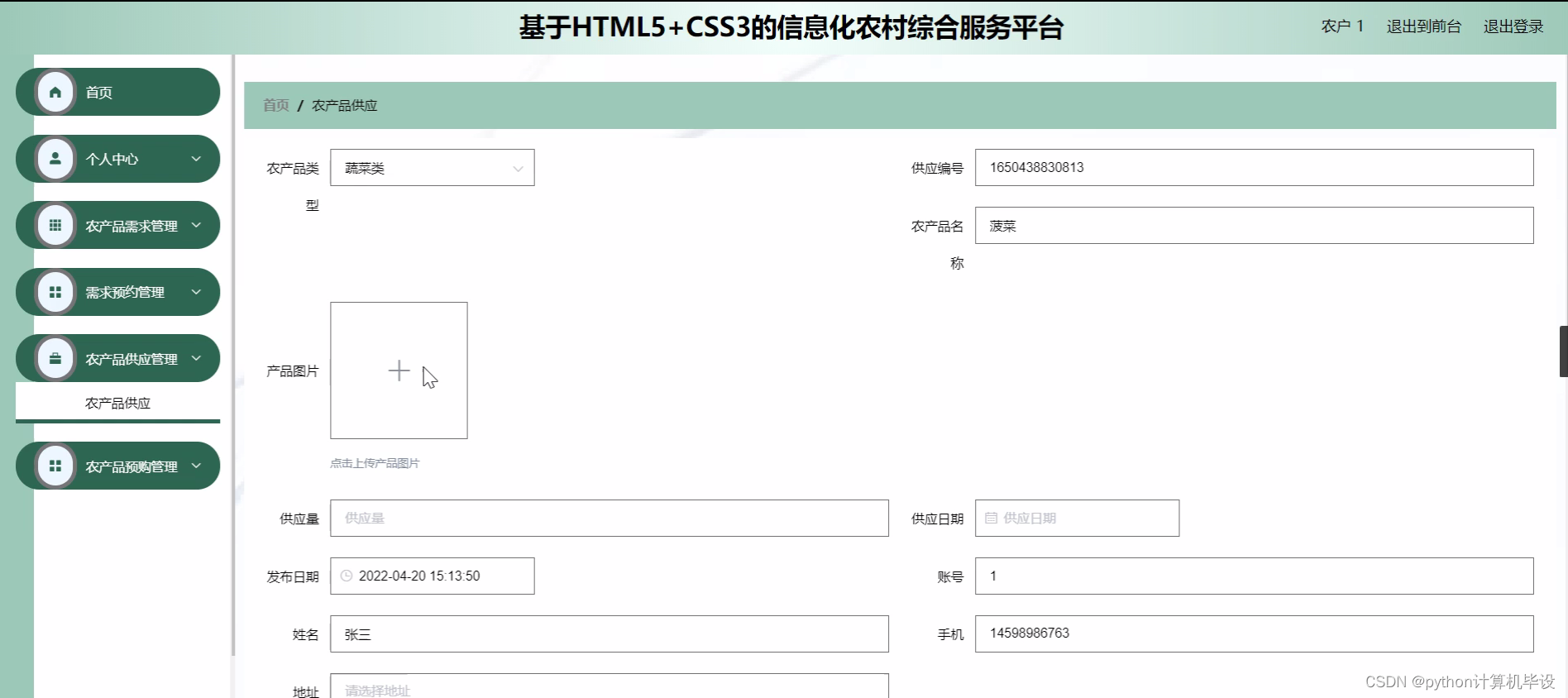Open the 个人中心 menu label

pyautogui.click(x=112, y=159)
